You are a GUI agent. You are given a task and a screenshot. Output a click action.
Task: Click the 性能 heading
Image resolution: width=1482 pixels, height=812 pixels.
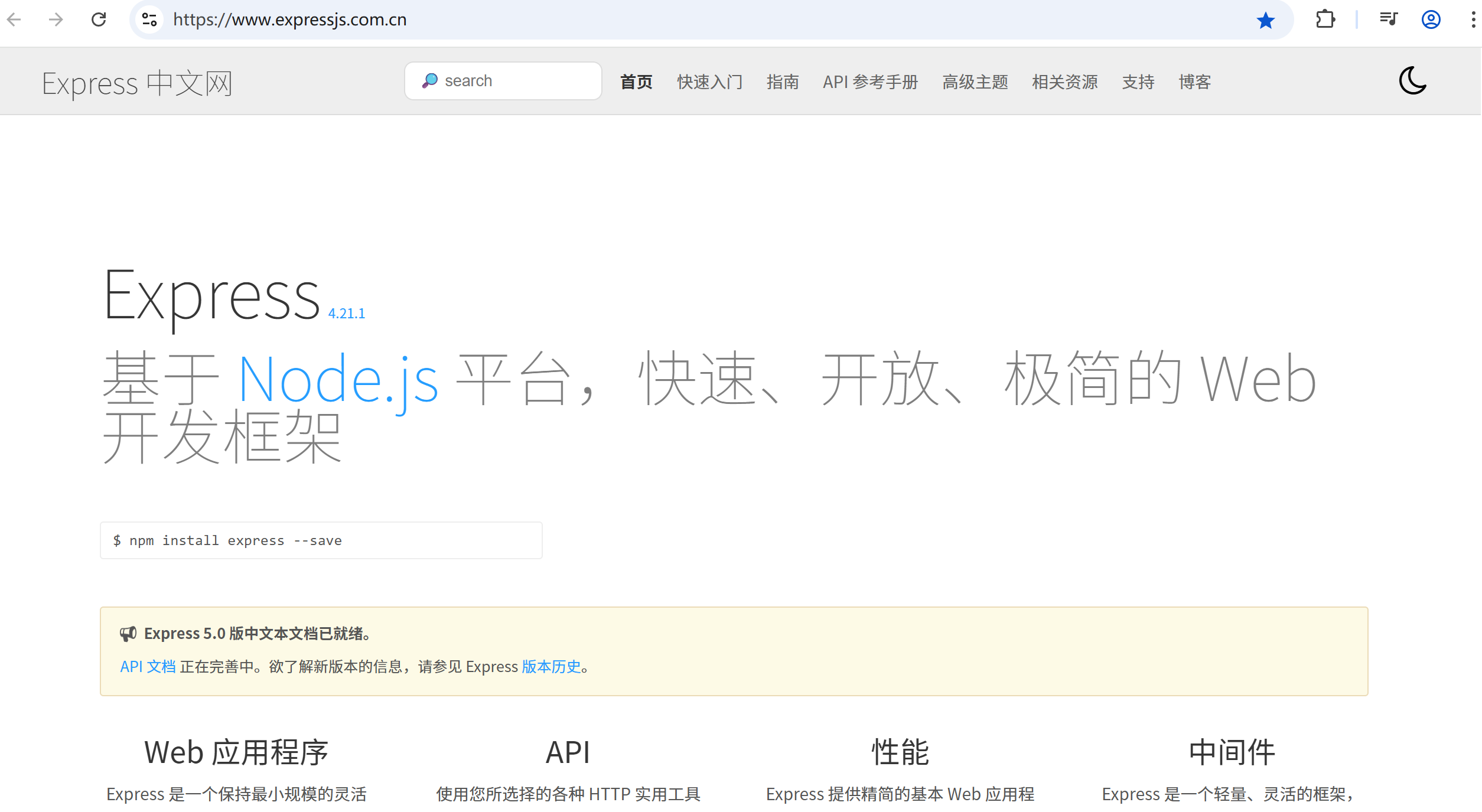(900, 752)
